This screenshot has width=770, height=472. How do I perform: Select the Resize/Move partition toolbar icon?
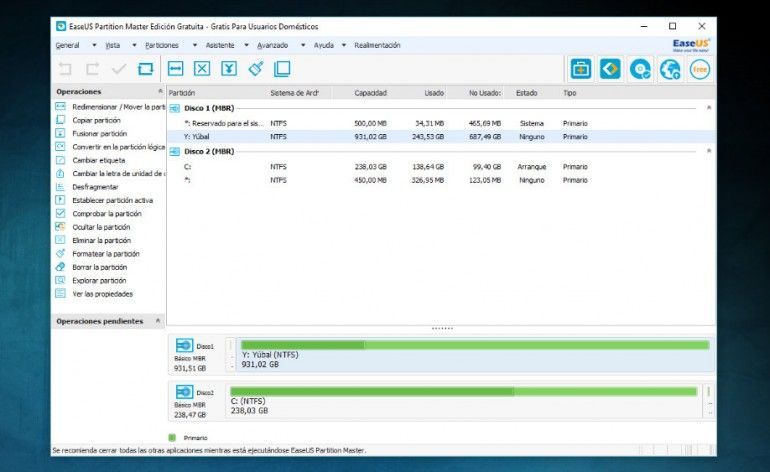coord(175,69)
